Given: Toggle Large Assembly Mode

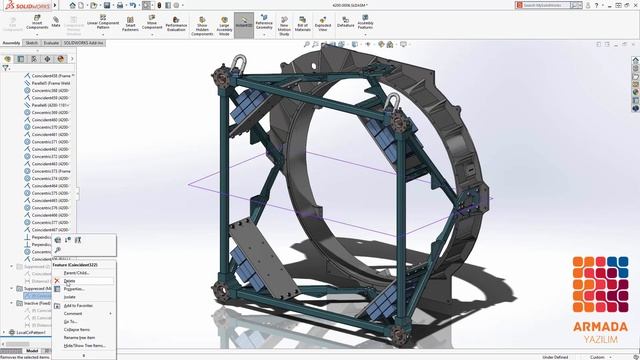Looking at the screenshot, I should pyautogui.click(x=224, y=26).
